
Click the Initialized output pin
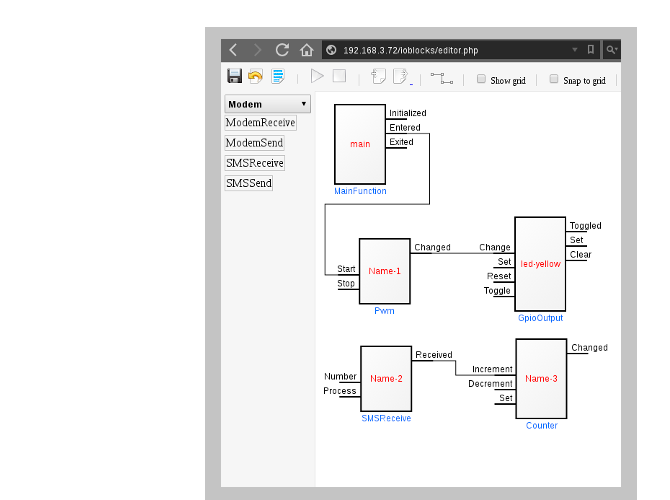tap(408, 113)
